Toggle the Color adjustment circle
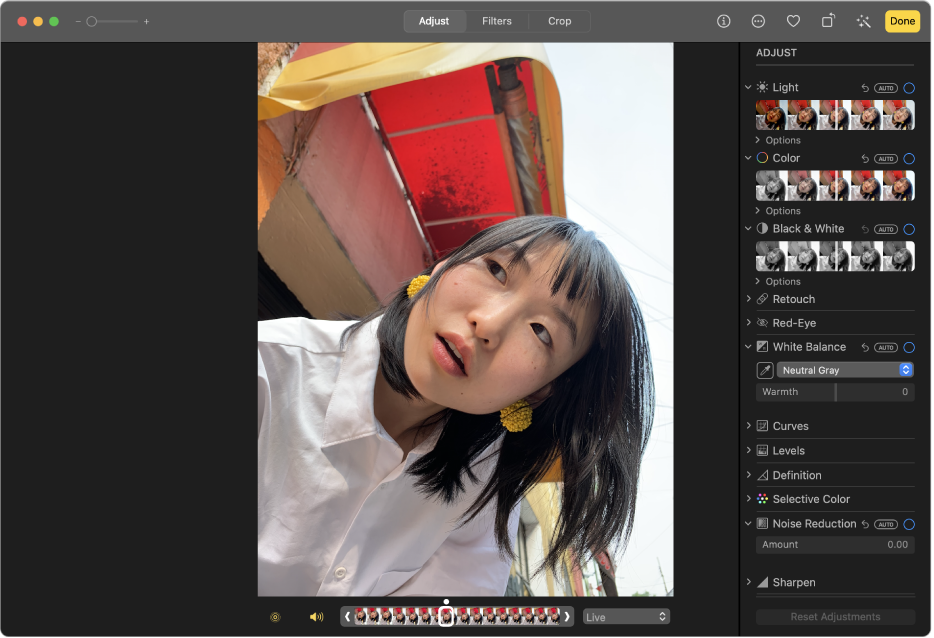This screenshot has width=934, height=638. 909,158
